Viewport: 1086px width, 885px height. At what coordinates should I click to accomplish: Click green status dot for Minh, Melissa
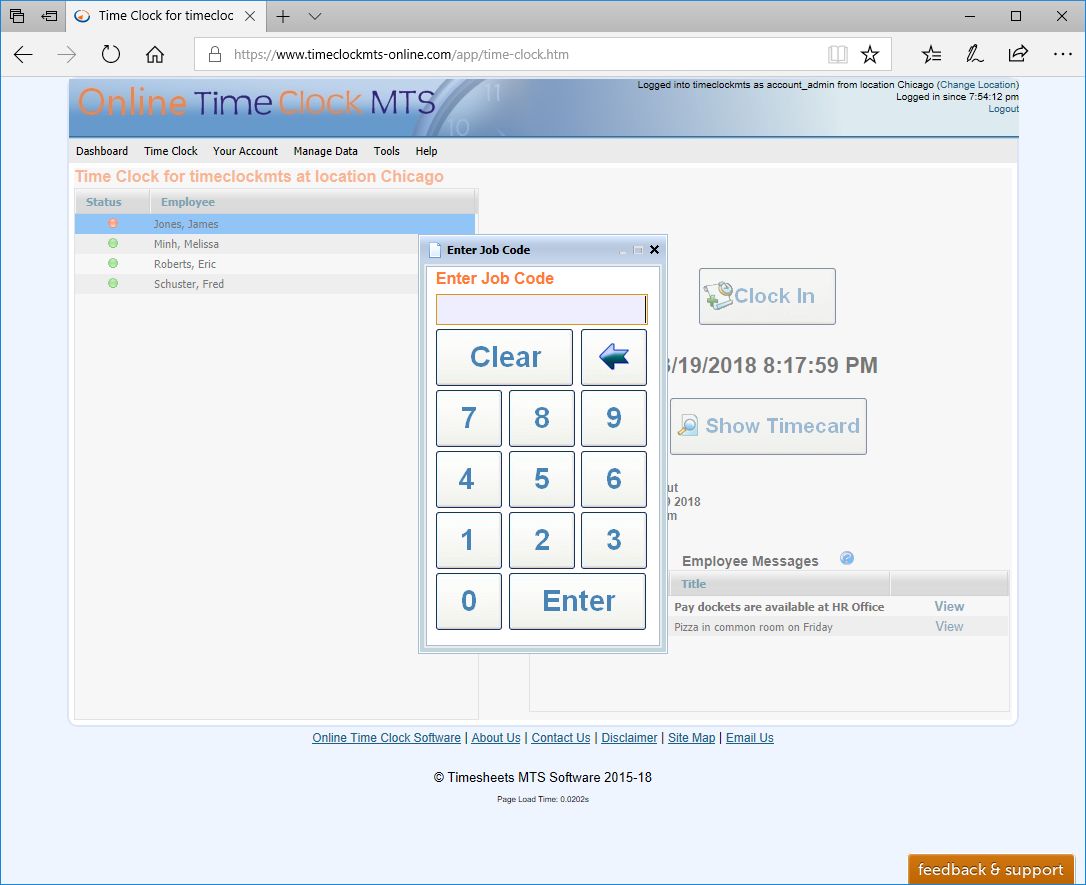pos(113,243)
